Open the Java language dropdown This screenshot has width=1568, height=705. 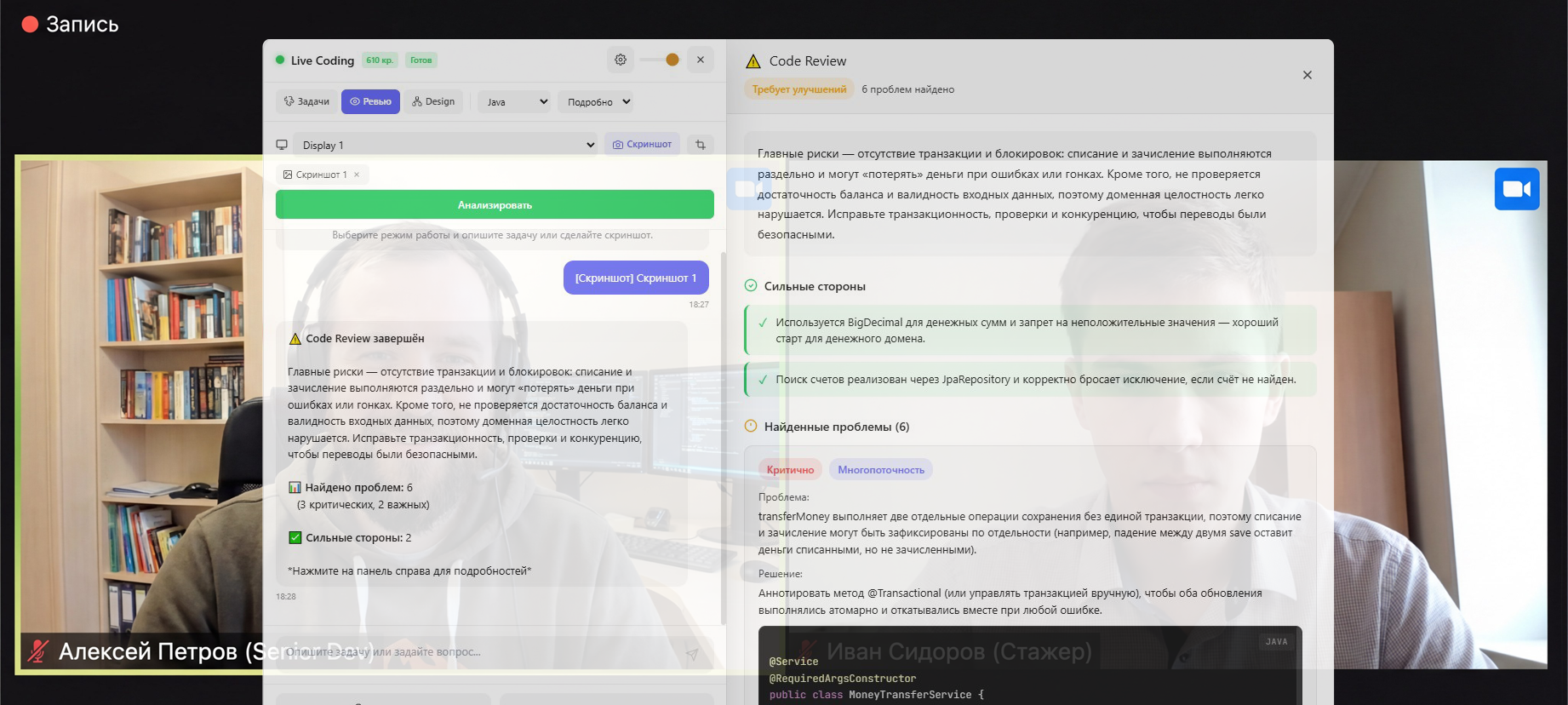[x=514, y=102]
